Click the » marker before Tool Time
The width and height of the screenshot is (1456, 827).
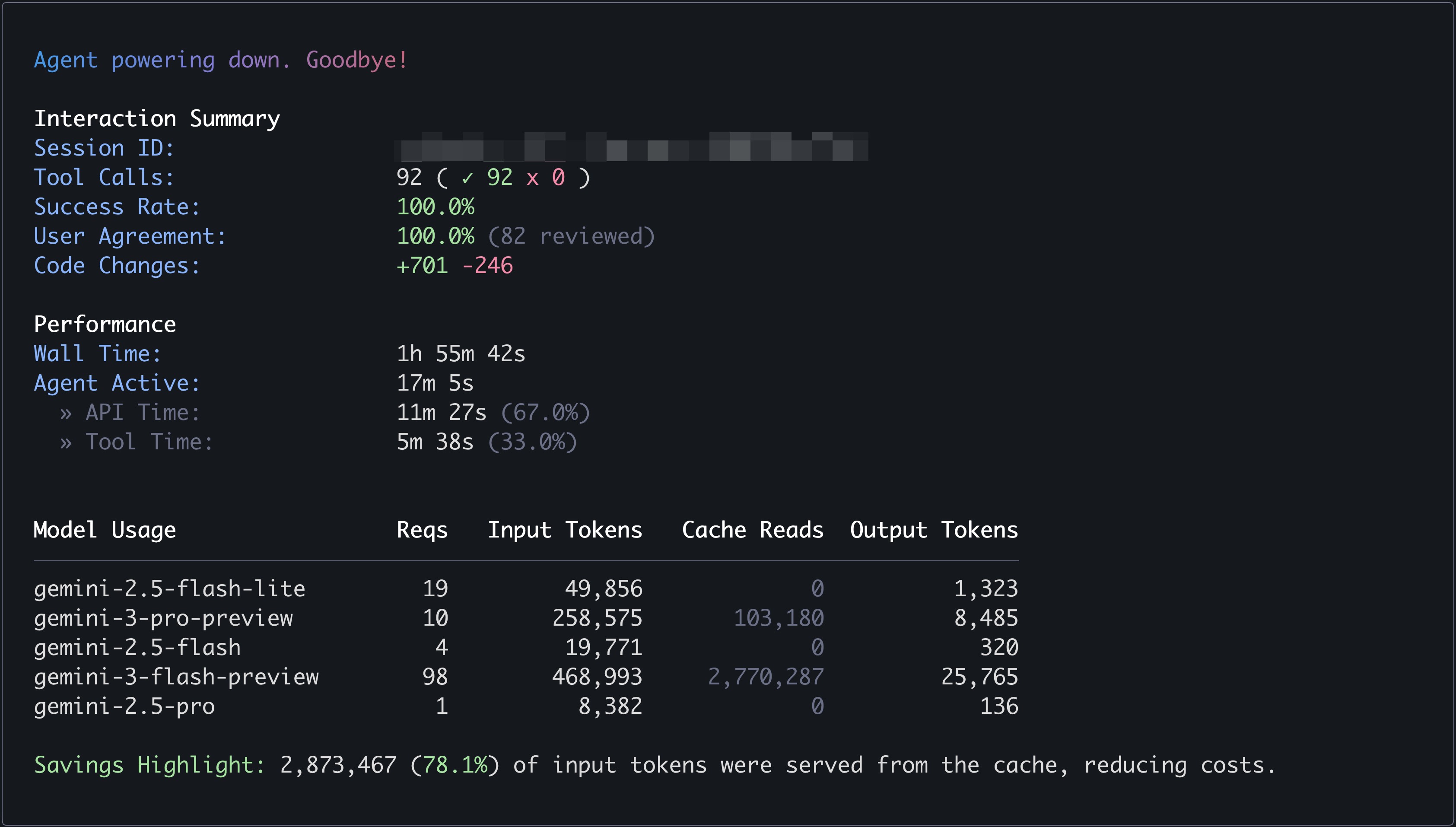tap(66, 442)
